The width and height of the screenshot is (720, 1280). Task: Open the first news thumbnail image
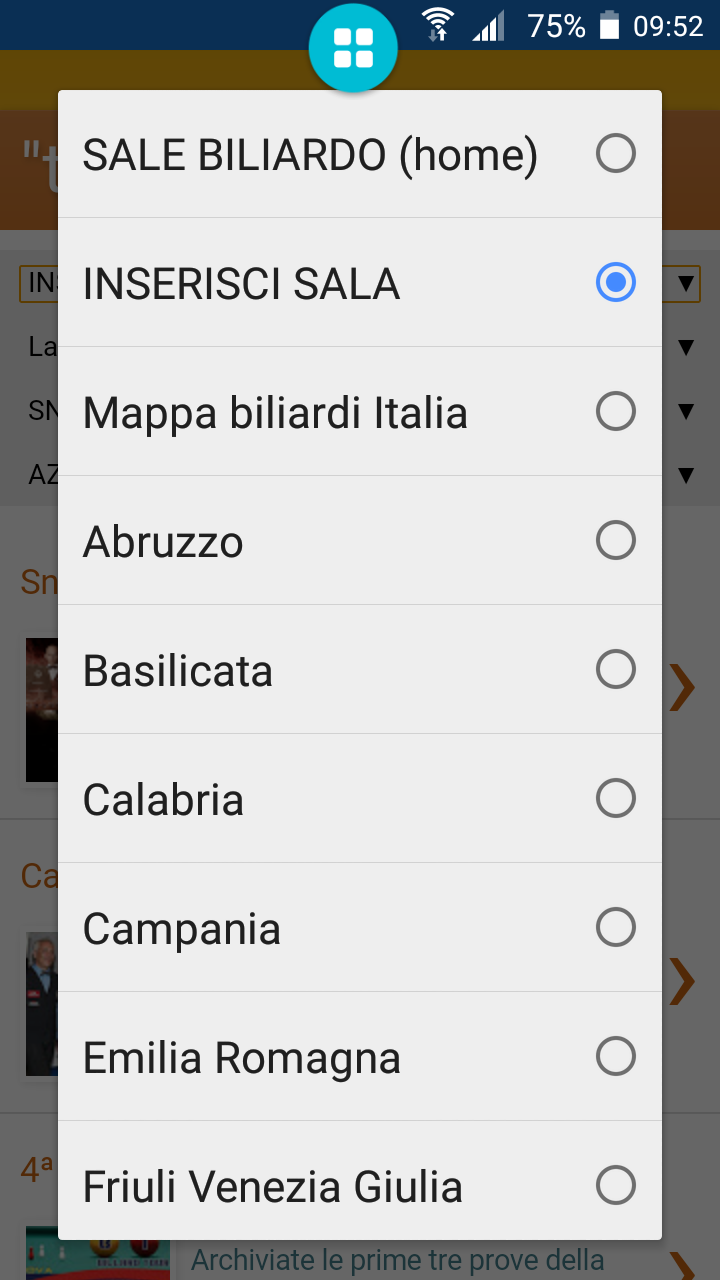pos(41,710)
